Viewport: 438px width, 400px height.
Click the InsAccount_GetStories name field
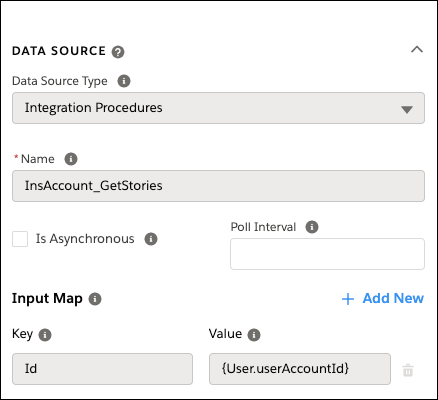click(x=218, y=186)
